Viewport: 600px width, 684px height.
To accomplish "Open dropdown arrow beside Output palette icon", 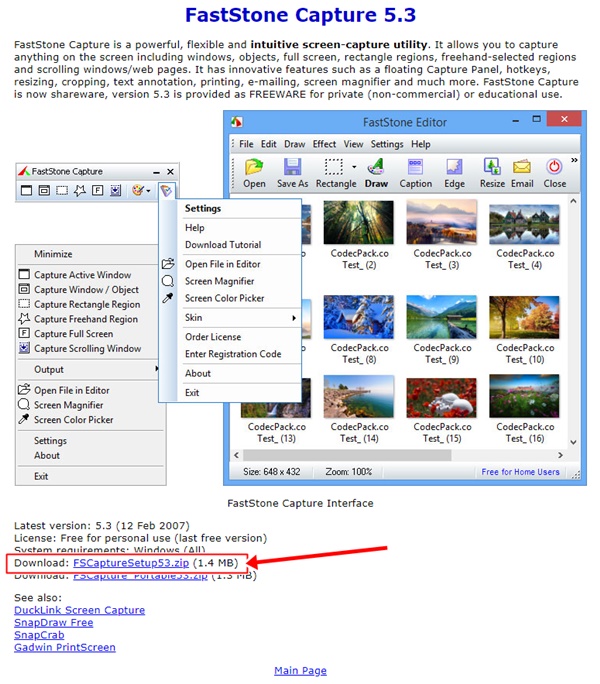I will (x=149, y=191).
